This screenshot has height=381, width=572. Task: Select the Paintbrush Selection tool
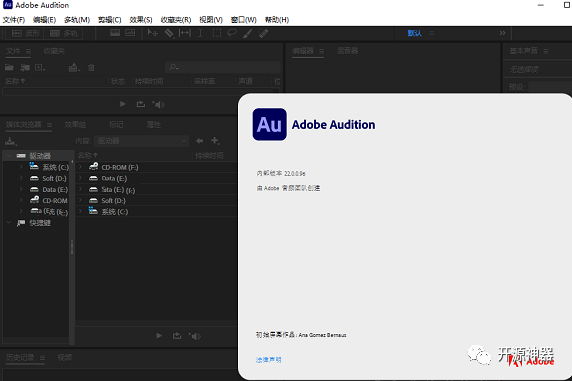[x=248, y=33]
